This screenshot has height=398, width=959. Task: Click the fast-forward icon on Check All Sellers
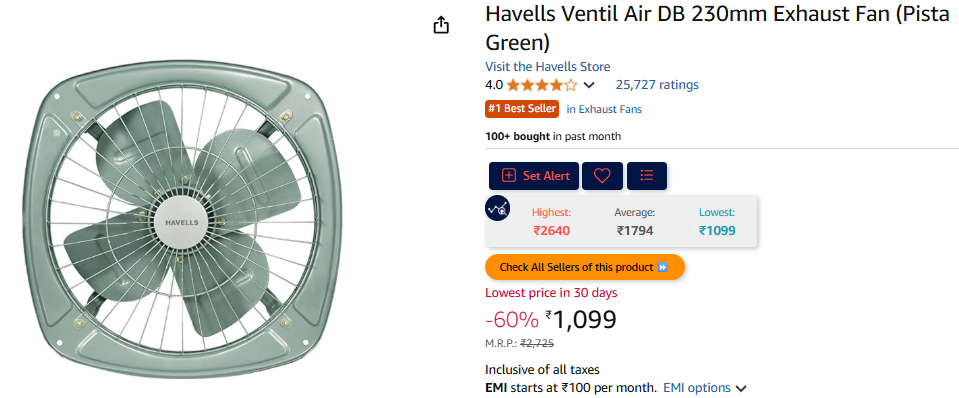[x=662, y=267]
